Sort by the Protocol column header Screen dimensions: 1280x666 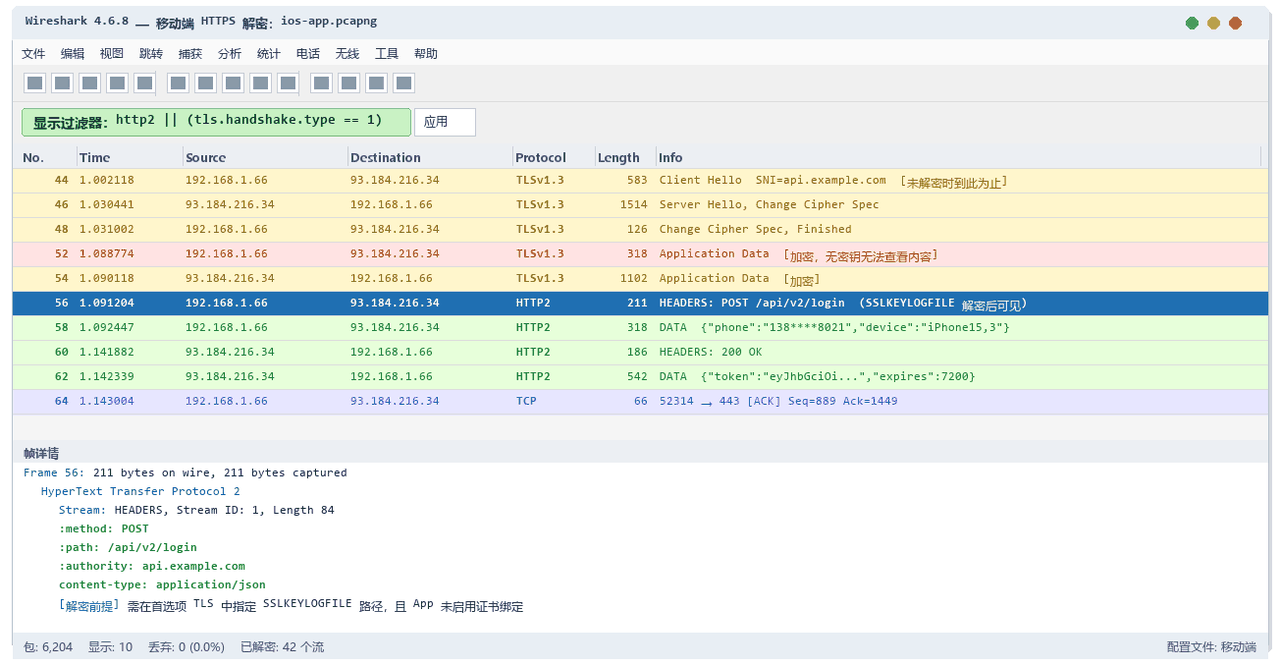541,157
